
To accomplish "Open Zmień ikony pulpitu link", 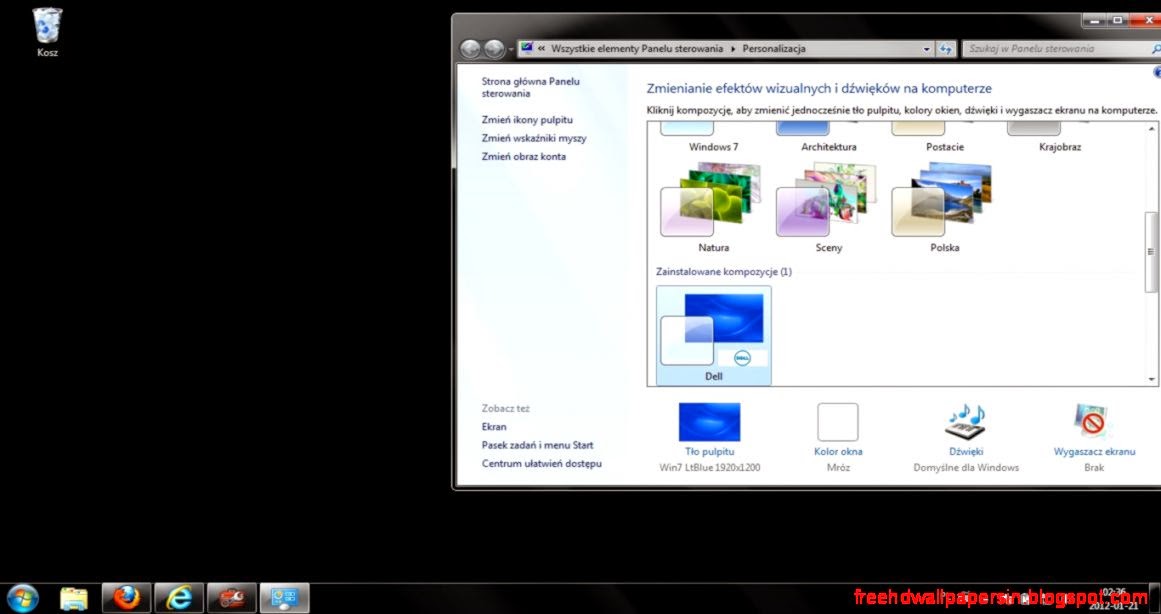I will pyautogui.click(x=529, y=119).
